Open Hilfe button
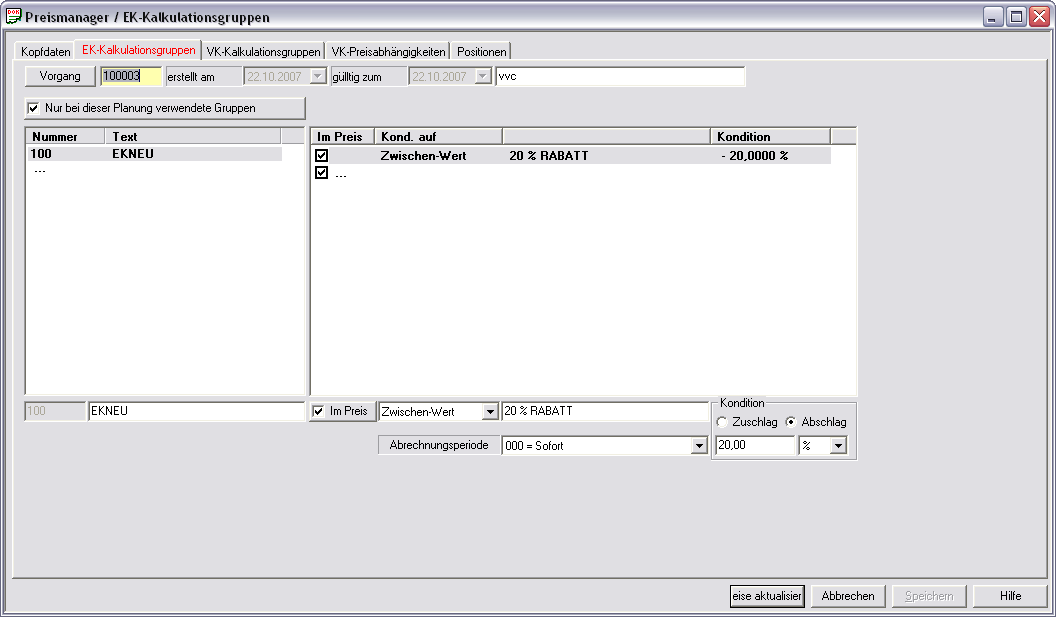The width and height of the screenshot is (1056, 617). [1010, 596]
